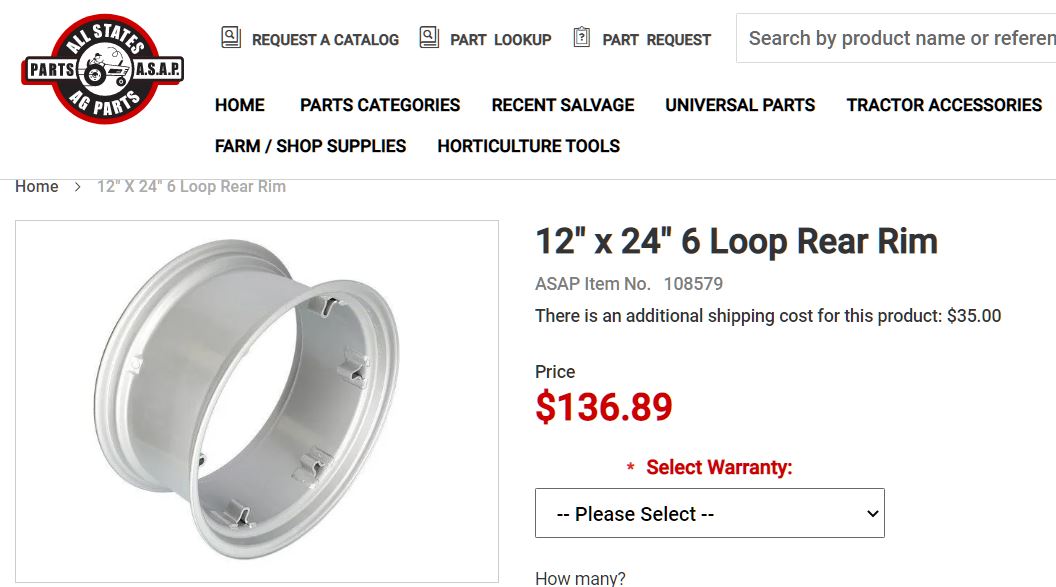Viewport: 1056px width, 587px height.
Task: Open the Home navigation menu item
Action: coord(240,105)
